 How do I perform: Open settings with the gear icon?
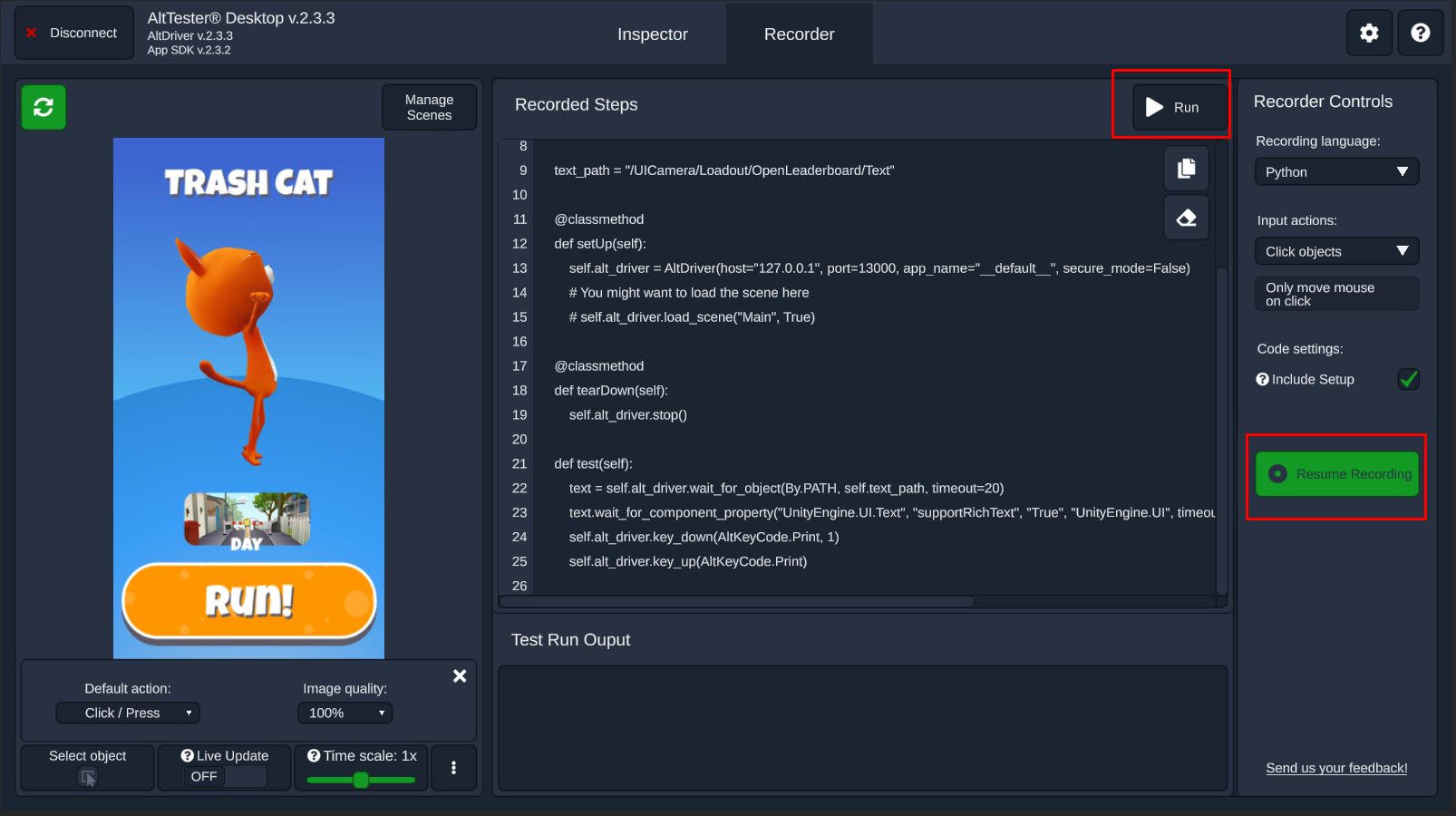(1369, 34)
